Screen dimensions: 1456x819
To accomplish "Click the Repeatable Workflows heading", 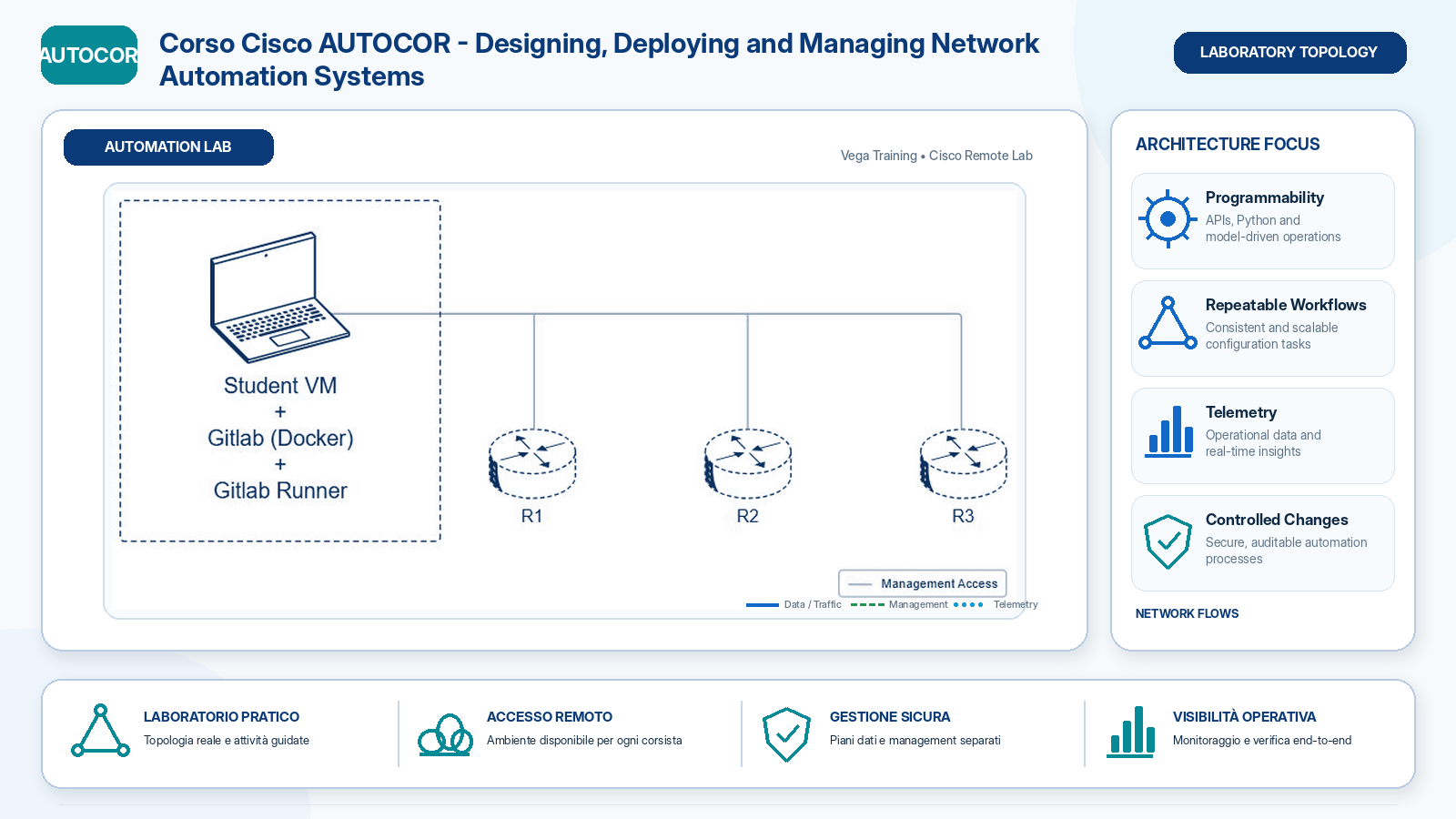I will [x=1286, y=305].
